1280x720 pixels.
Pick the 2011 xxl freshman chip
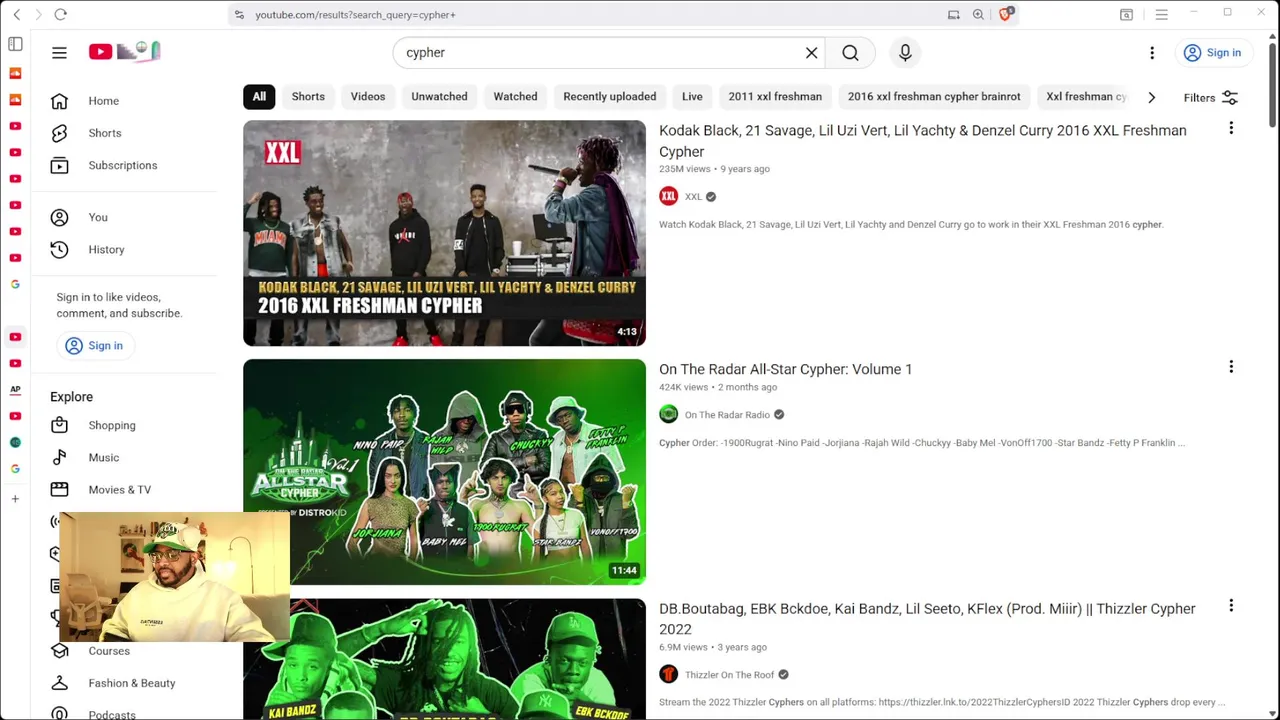pyautogui.click(x=775, y=96)
